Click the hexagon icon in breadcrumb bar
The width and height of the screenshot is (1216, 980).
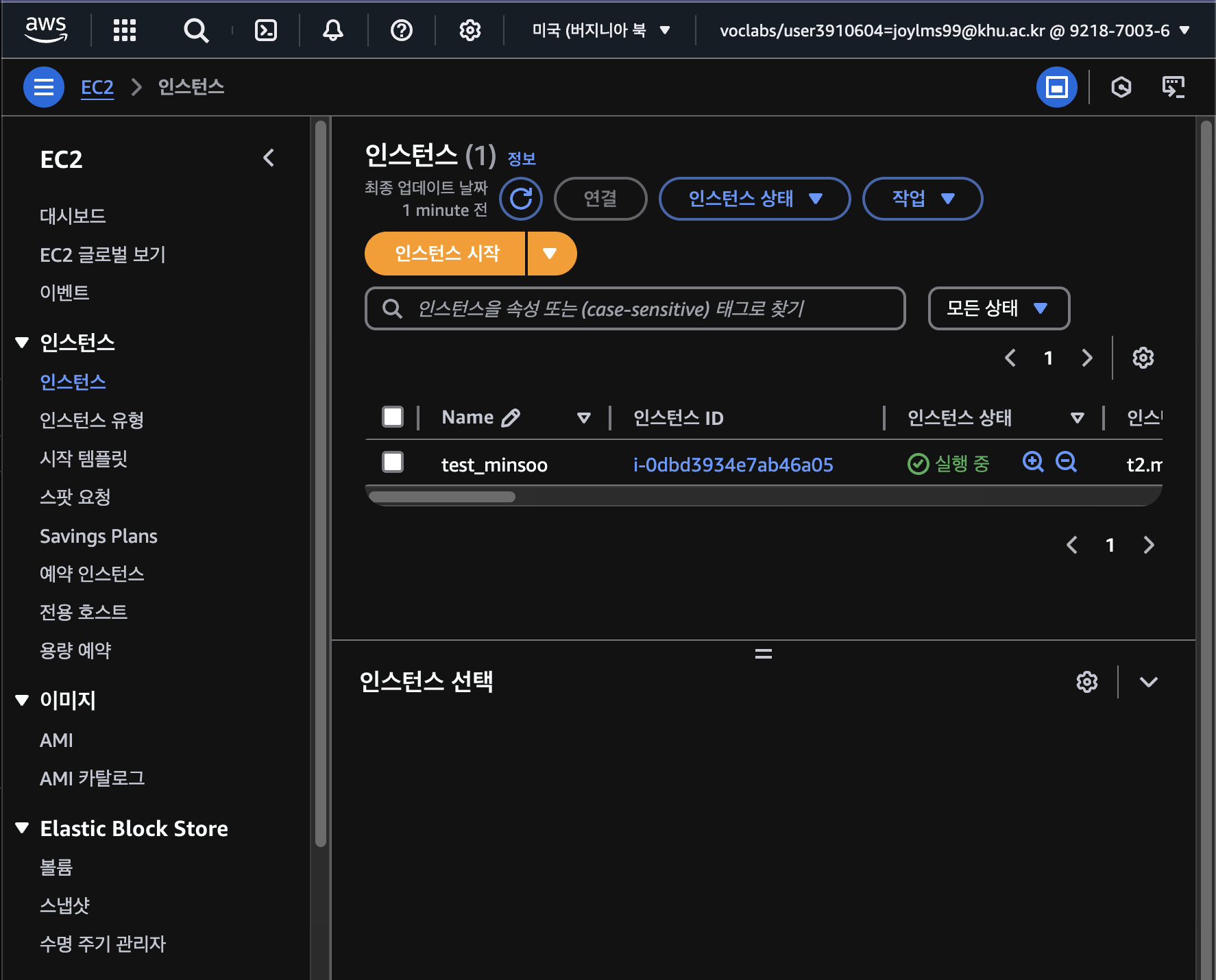1121,87
